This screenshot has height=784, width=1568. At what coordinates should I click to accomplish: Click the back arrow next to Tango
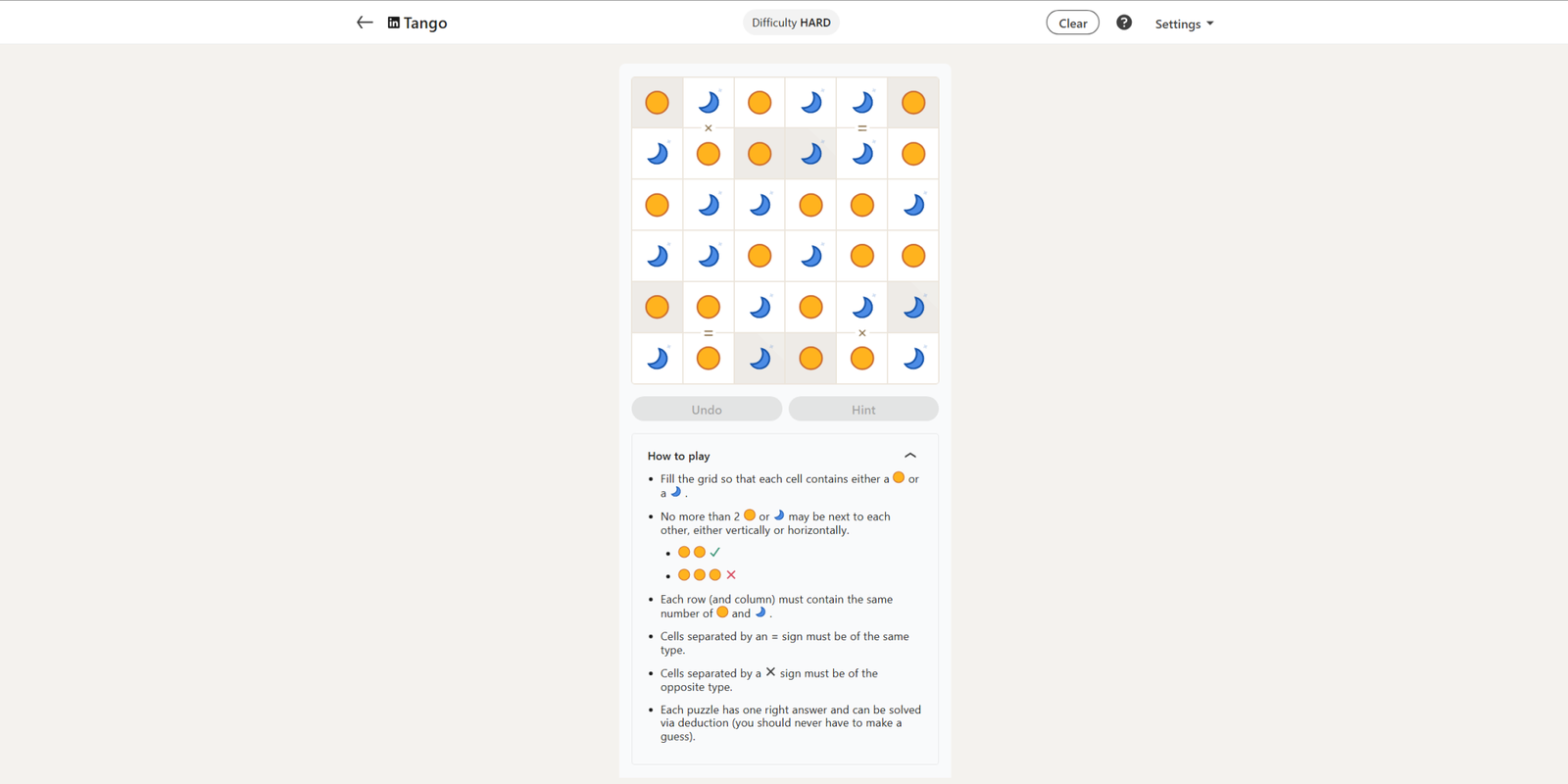[365, 23]
